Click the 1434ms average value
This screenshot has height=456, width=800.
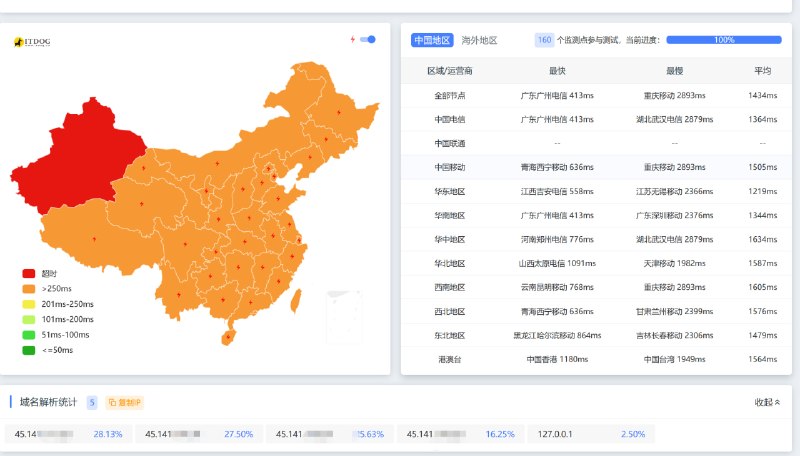click(x=763, y=95)
